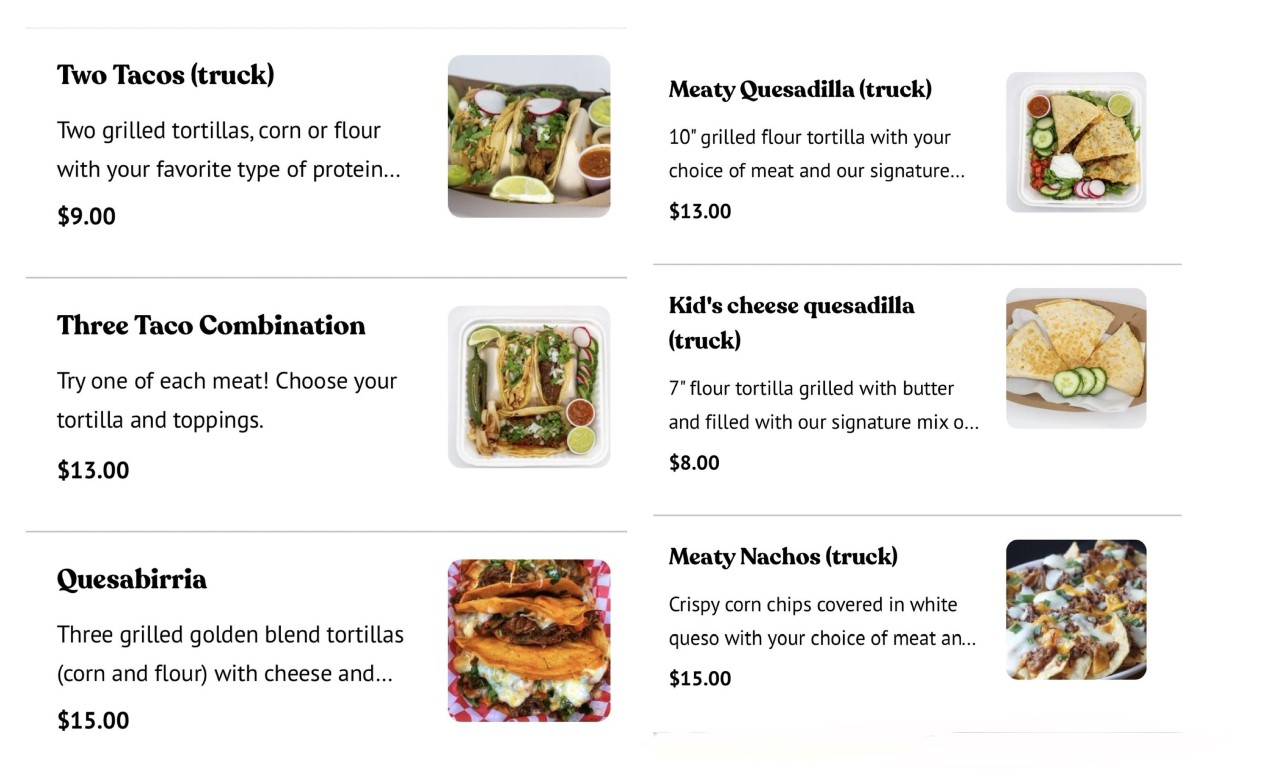Expand the truncated Quesabirria description text
Image resolution: width=1280 pixels, height=771 pixels.
[x=230, y=654]
